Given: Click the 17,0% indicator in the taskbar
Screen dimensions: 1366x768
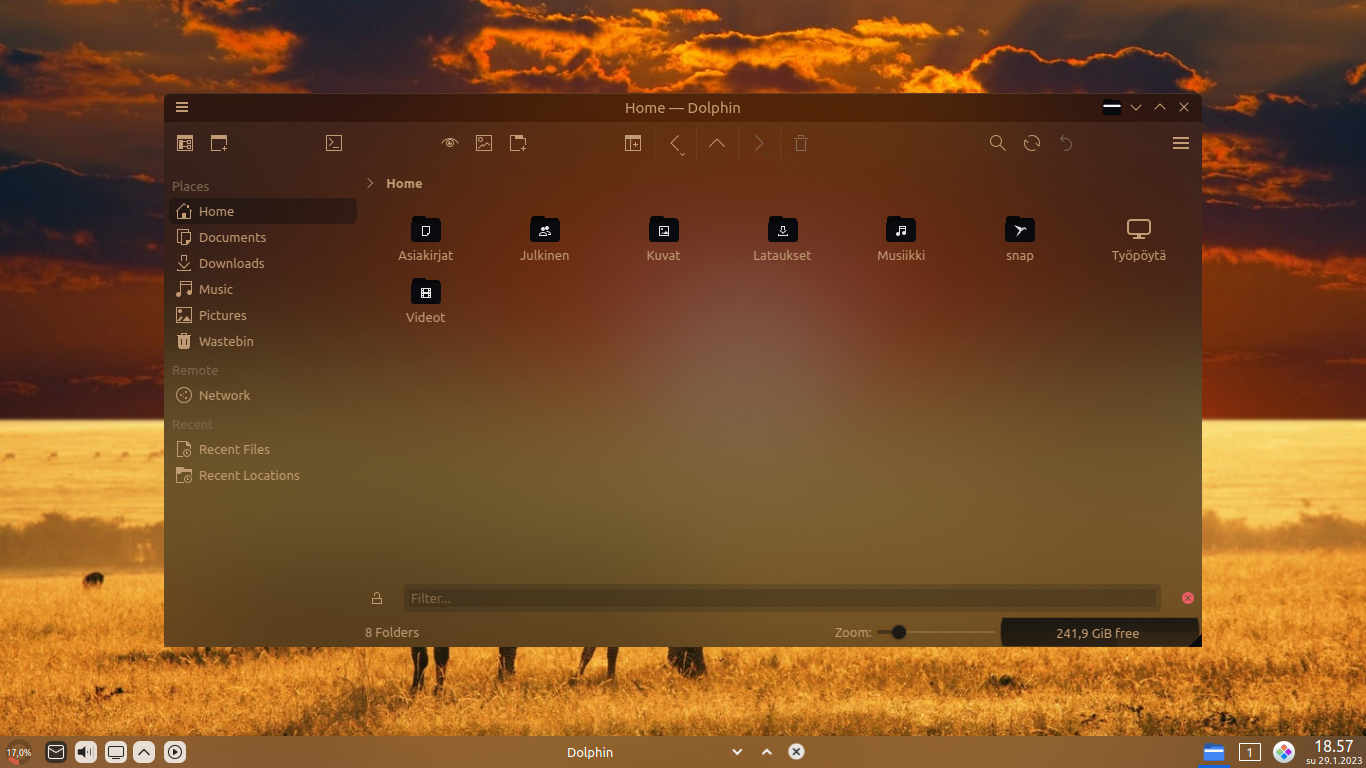Looking at the screenshot, I should pyautogui.click(x=19, y=752).
